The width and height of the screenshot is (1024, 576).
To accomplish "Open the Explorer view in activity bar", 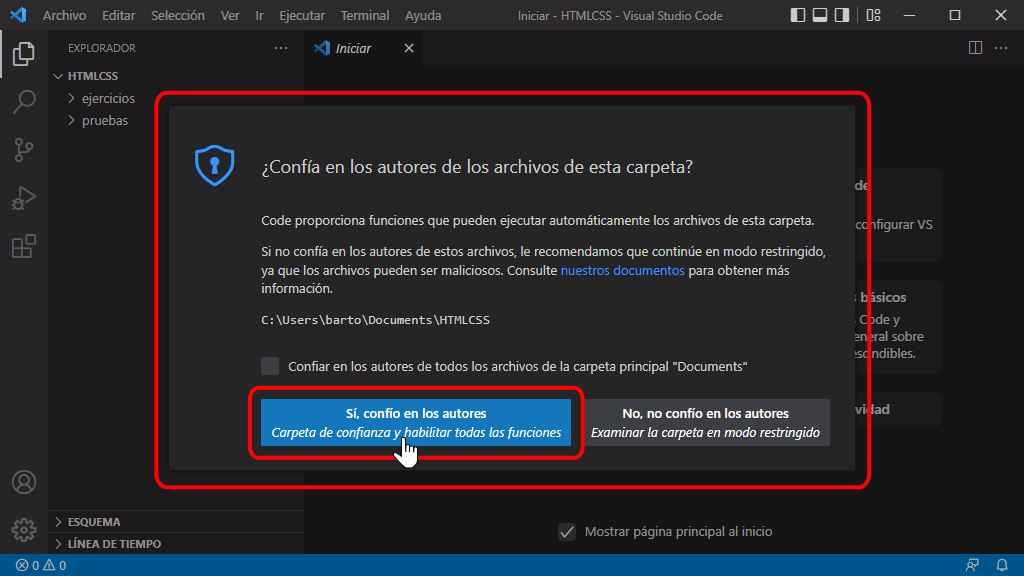I will tap(24, 54).
